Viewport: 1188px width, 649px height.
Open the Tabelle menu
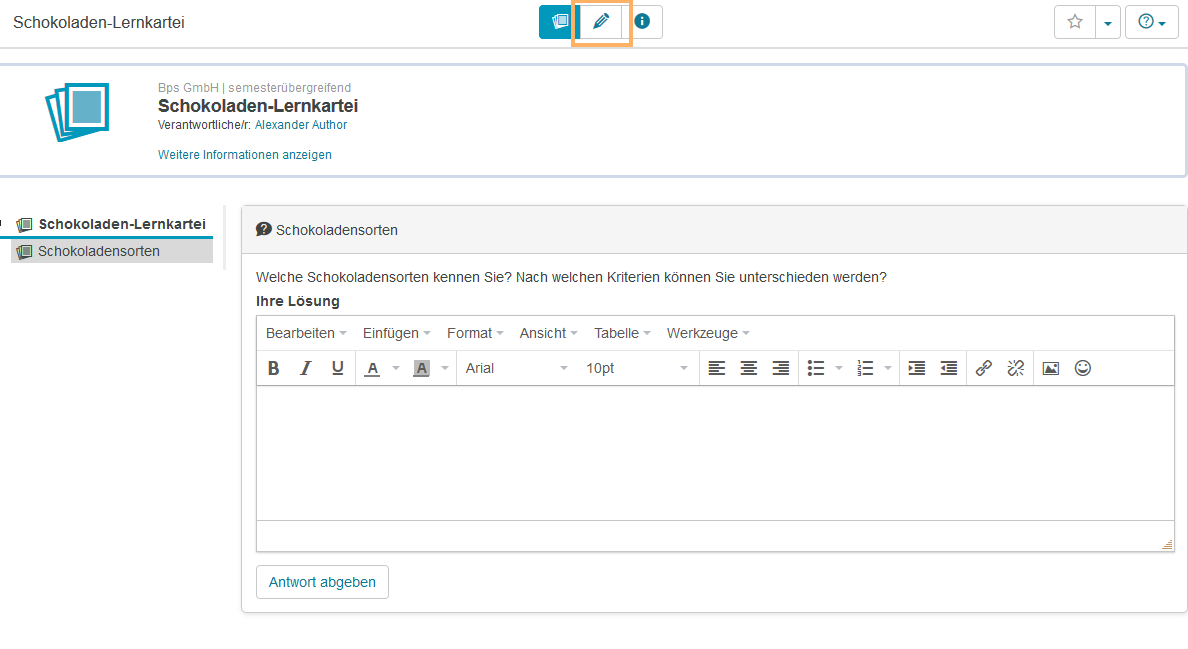click(622, 333)
